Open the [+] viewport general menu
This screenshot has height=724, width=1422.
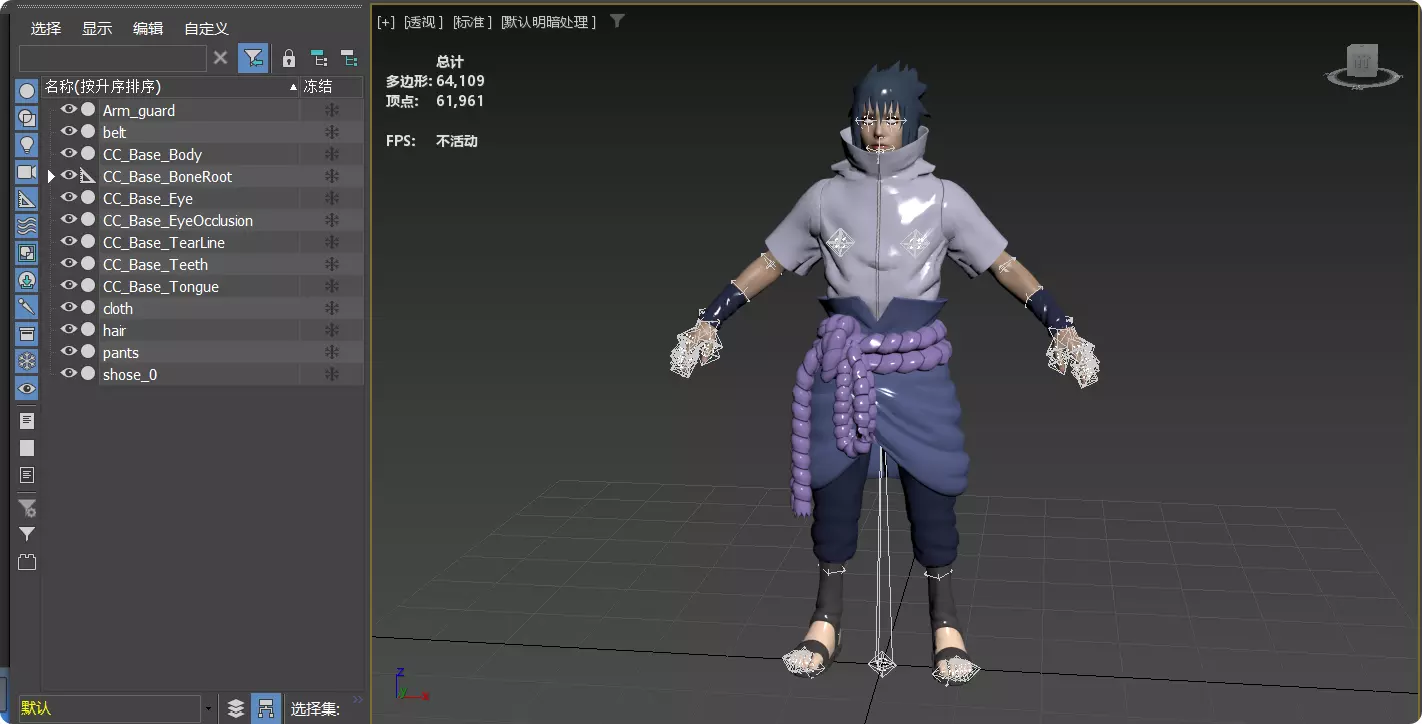coord(386,22)
